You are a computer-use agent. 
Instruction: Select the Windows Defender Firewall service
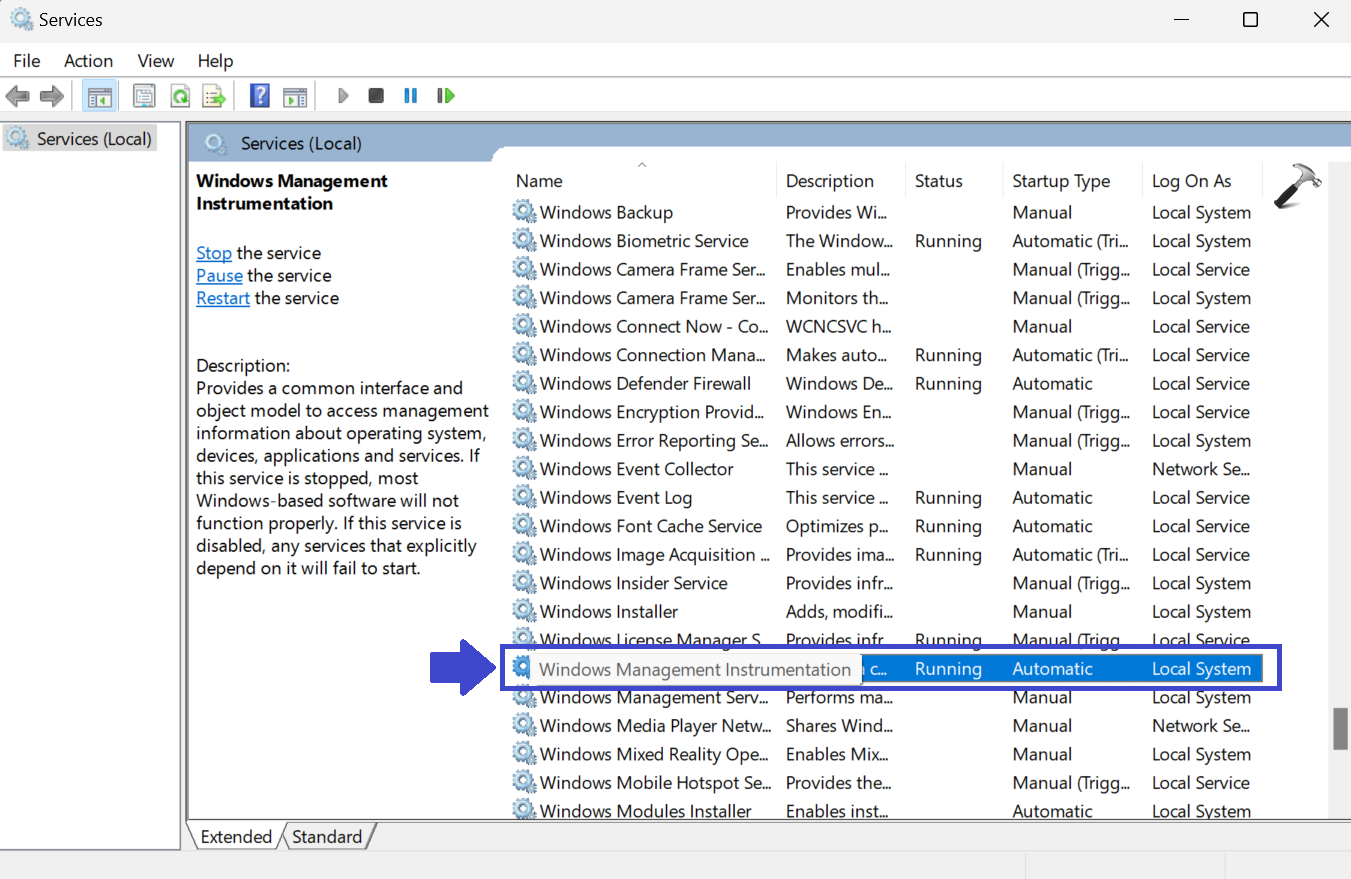[x=645, y=384]
